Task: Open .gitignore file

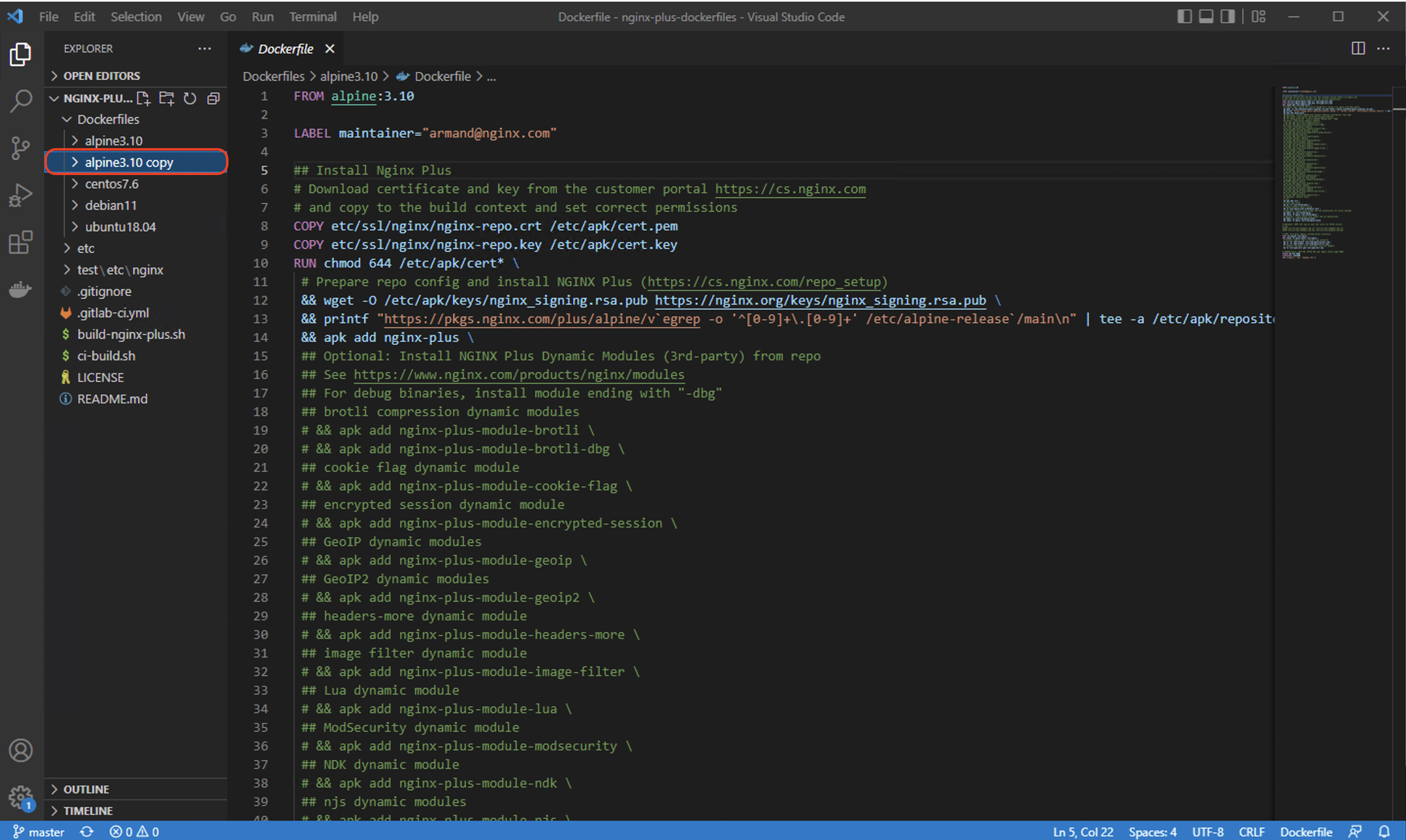Action: pyautogui.click(x=136, y=291)
